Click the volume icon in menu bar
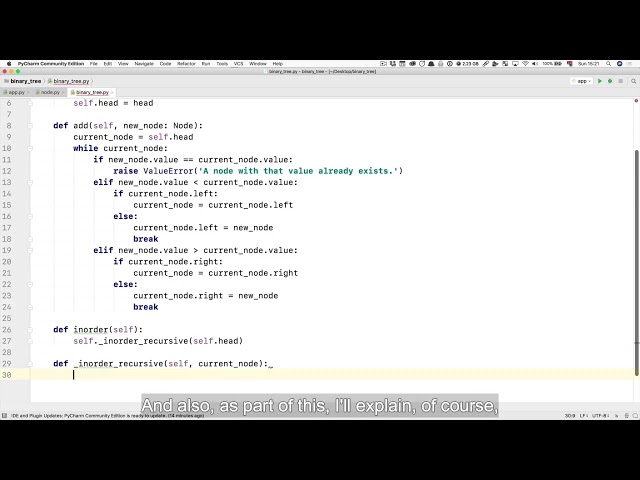This screenshot has width=640, height=480. pyautogui.click(x=535, y=64)
